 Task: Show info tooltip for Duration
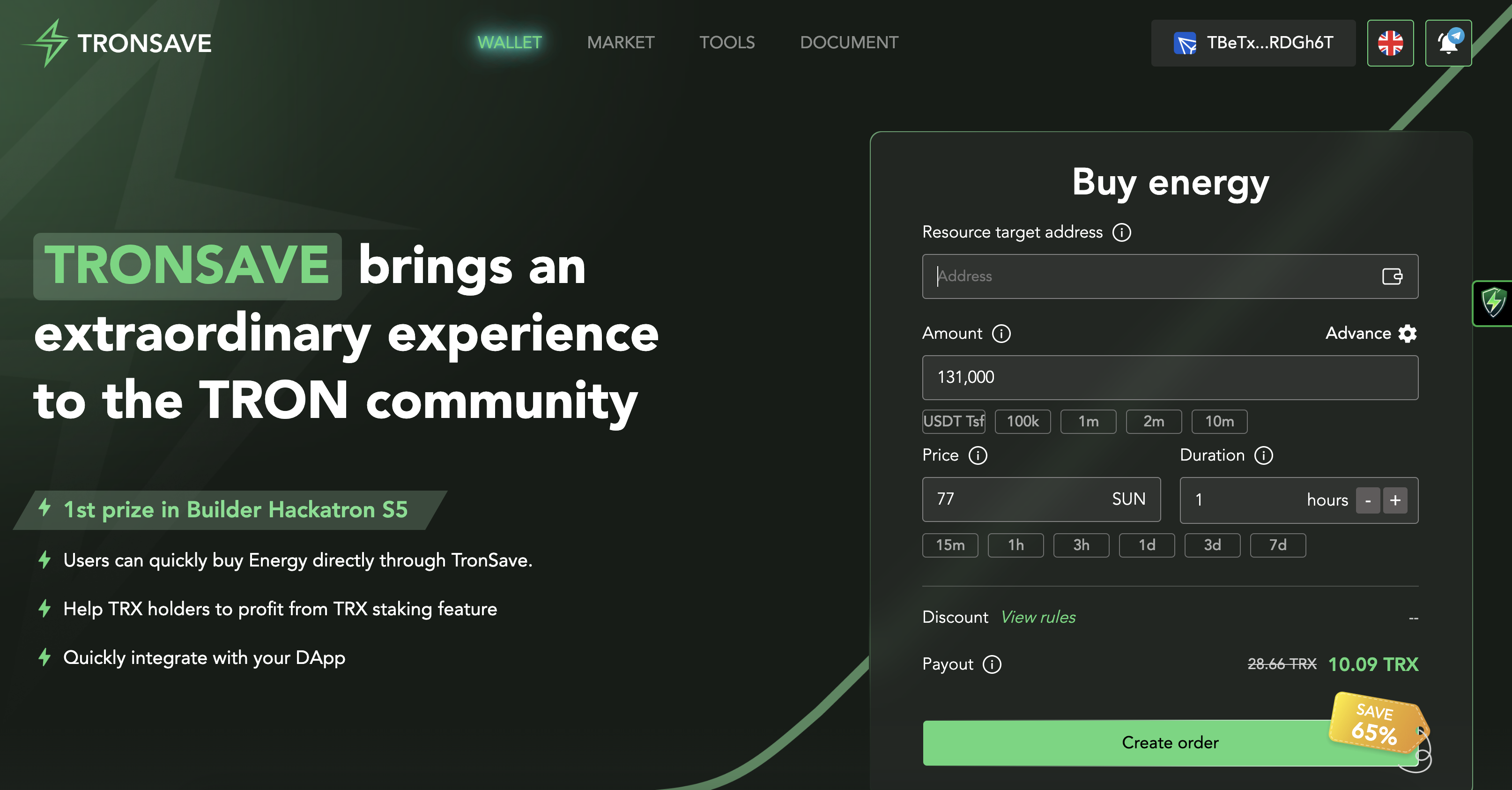pyautogui.click(x=1264, y=455)
